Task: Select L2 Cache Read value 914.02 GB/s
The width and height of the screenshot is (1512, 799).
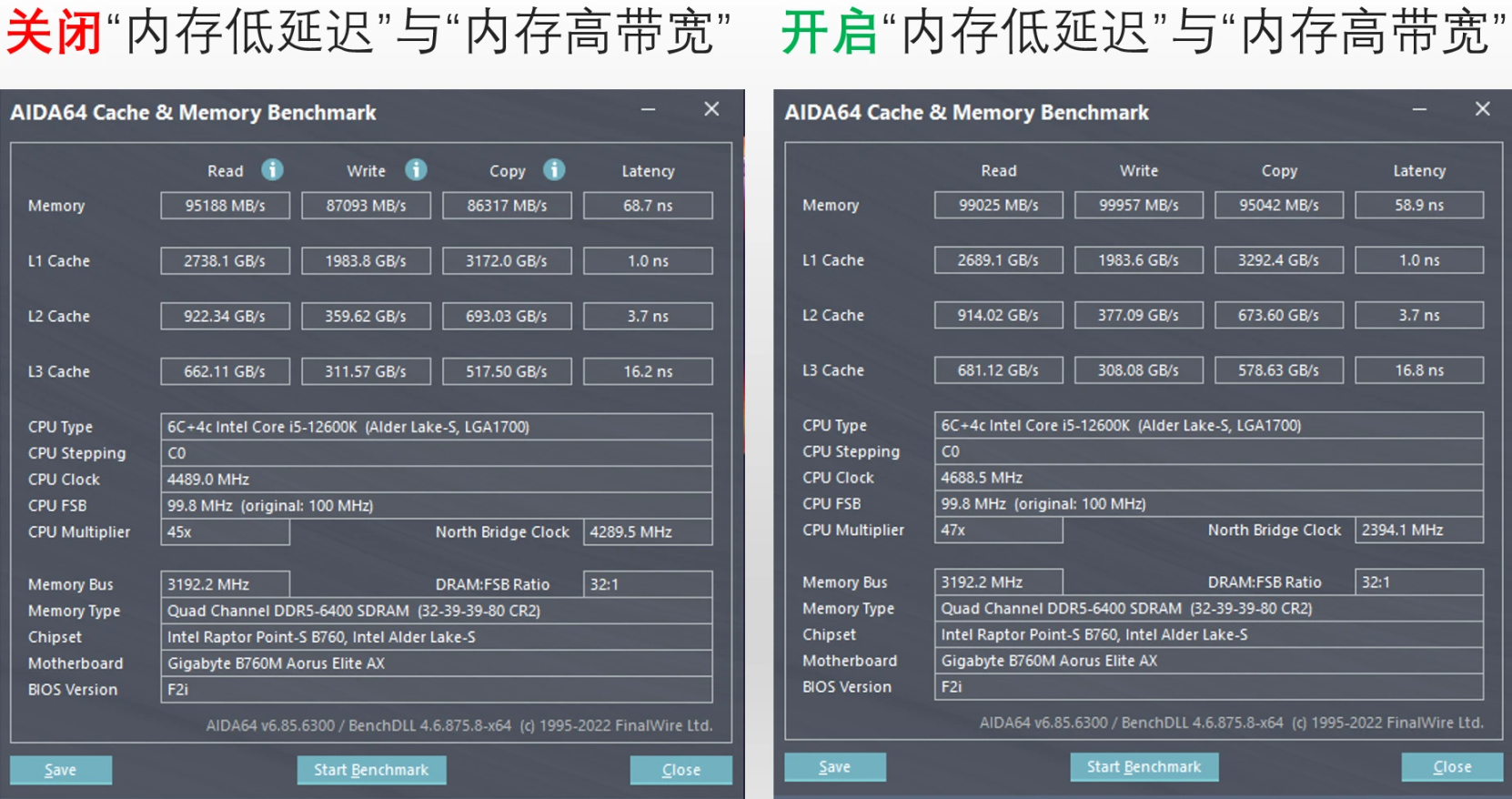Action: pos(999,315)
